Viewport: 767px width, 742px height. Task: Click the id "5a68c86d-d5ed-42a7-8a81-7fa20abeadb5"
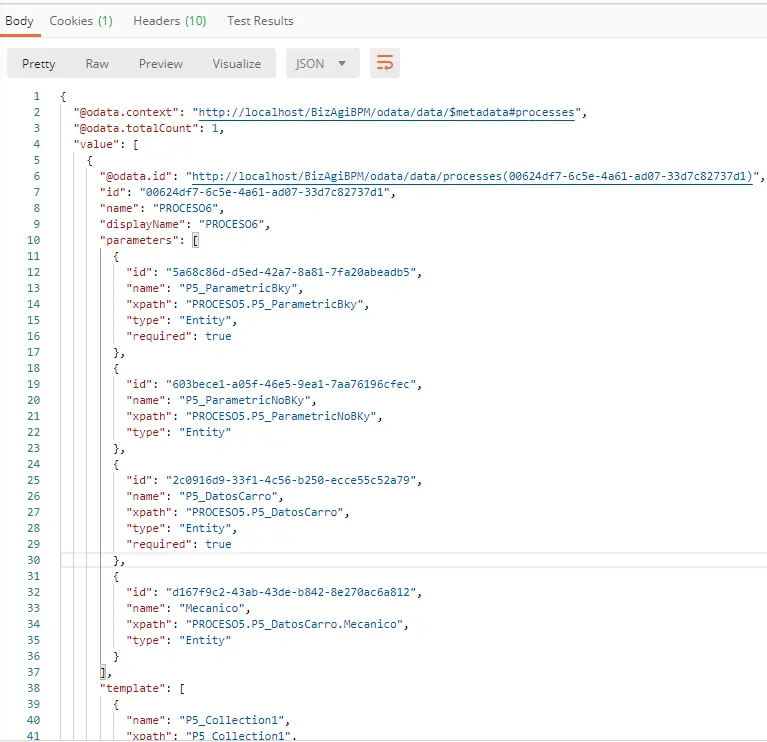291,272
